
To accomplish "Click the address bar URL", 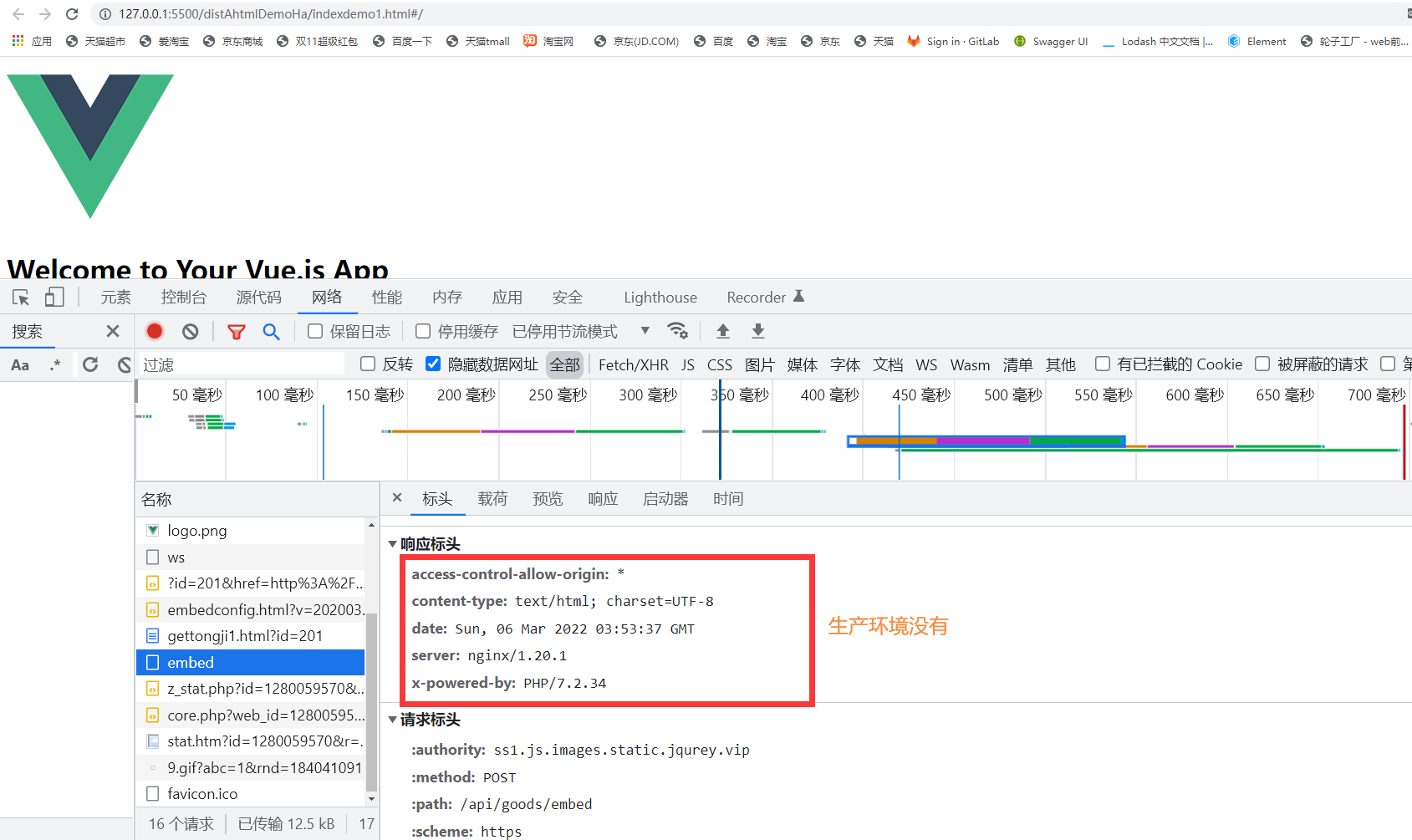I will pos(271,14).
